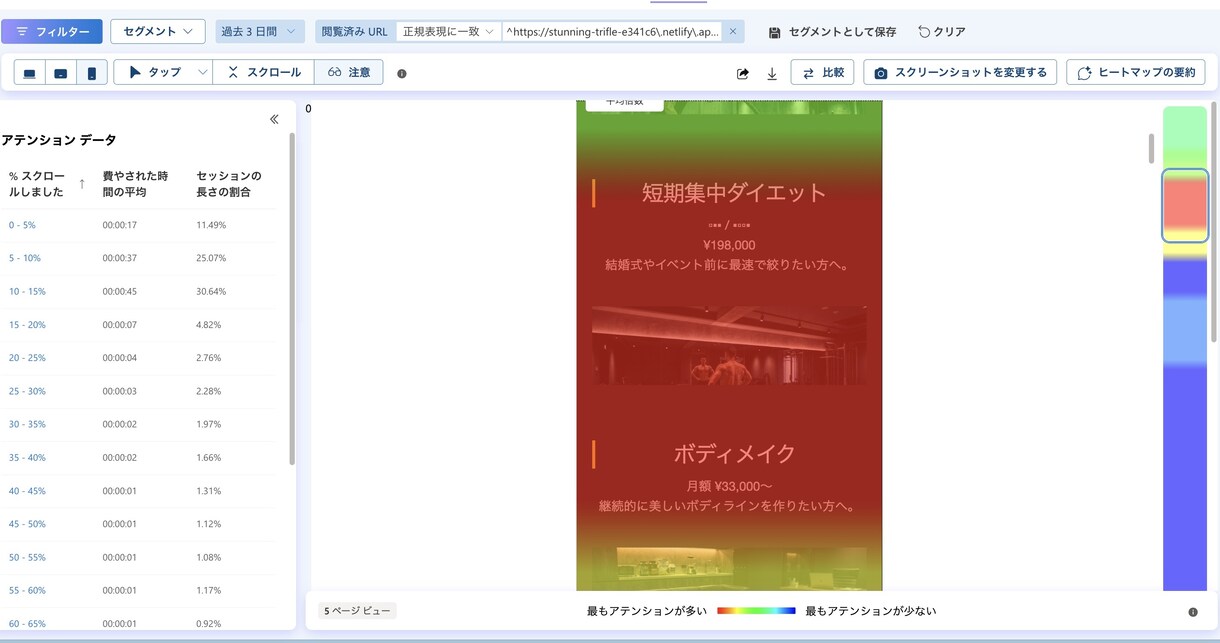Click the attention color gradient legend bar

(x=756, y=610)
